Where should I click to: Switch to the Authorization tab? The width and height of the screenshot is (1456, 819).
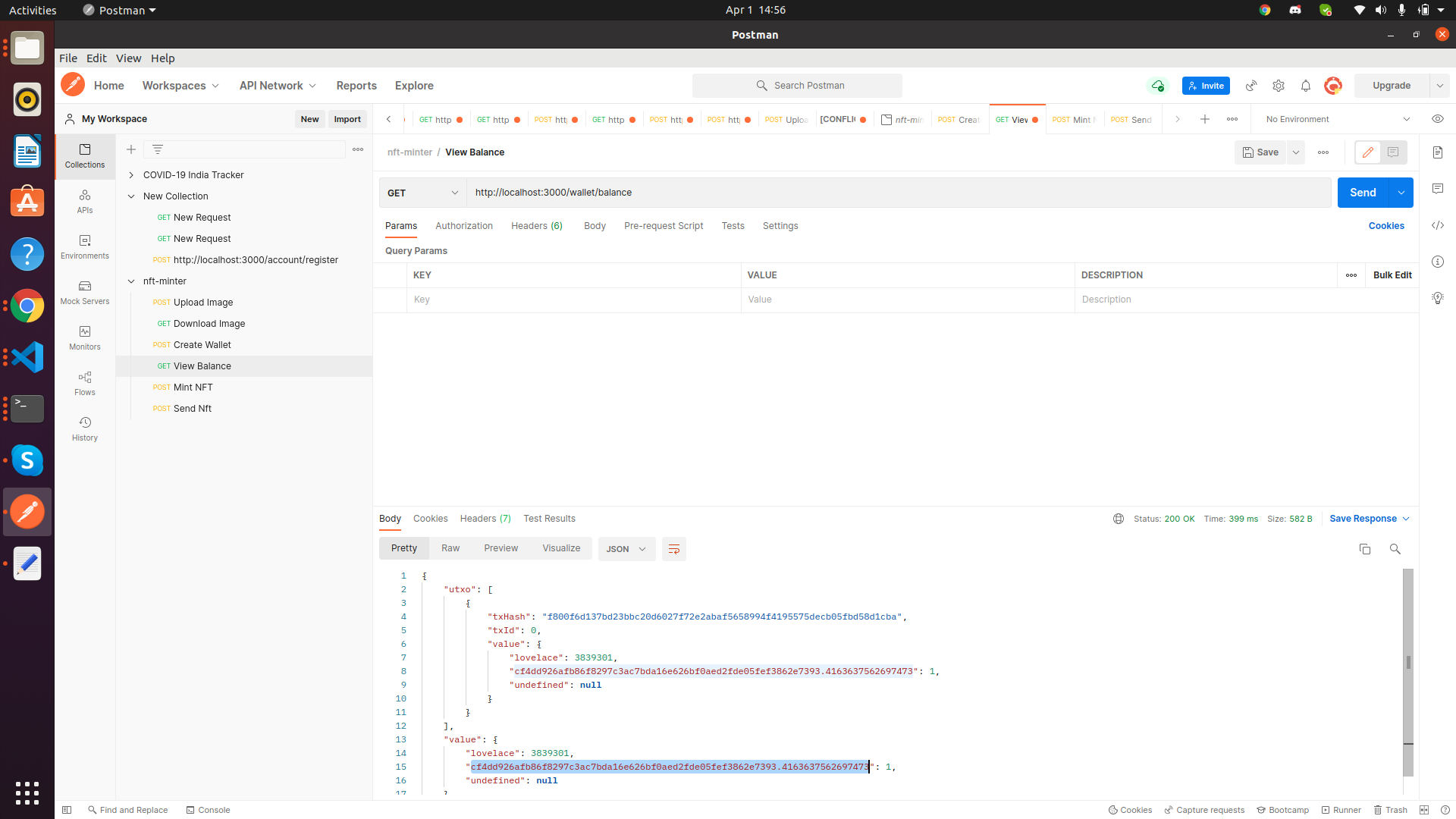tap(464, 226)
